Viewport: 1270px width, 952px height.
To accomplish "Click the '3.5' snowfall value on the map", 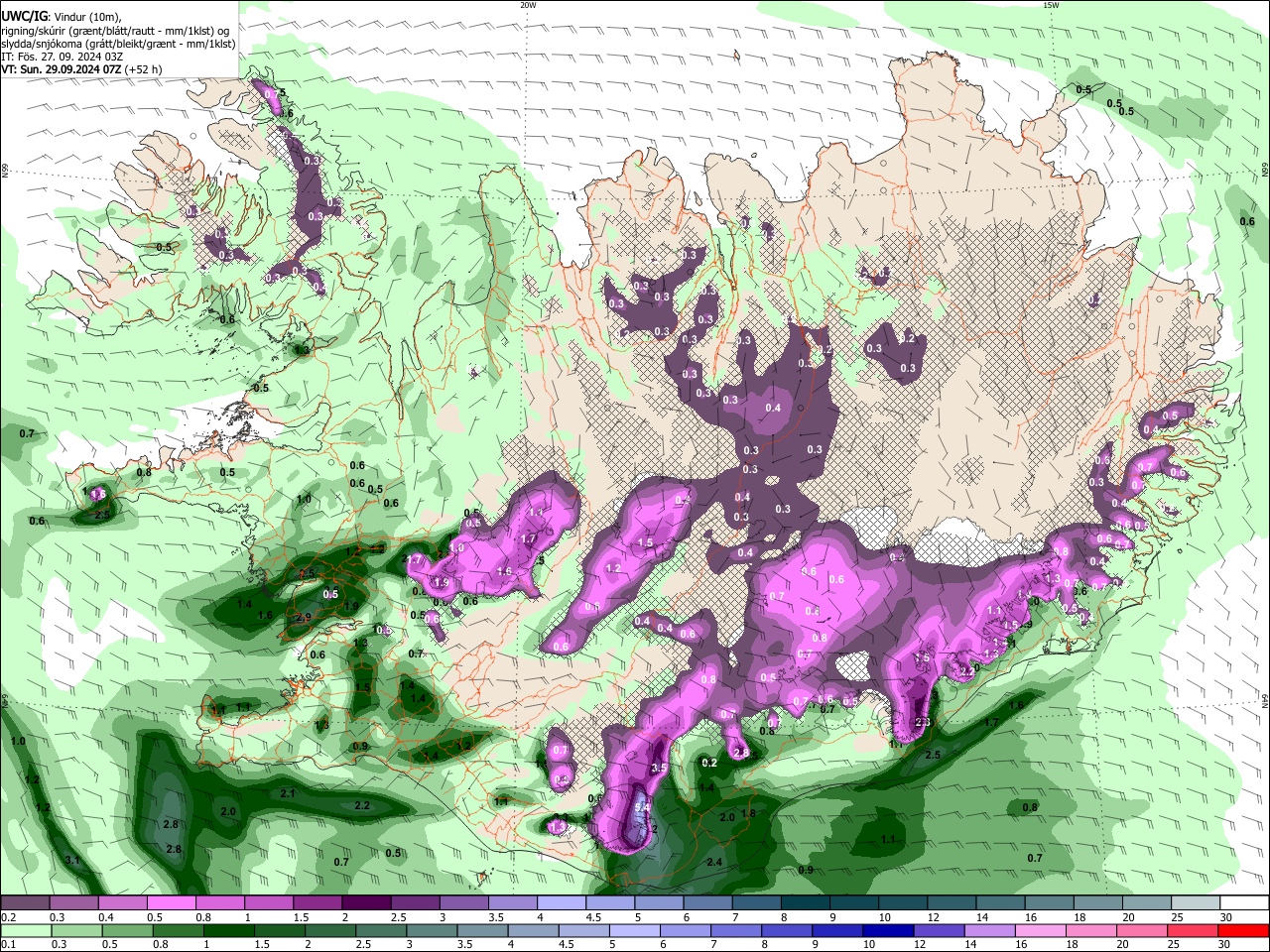I will (x=658, y=769).
